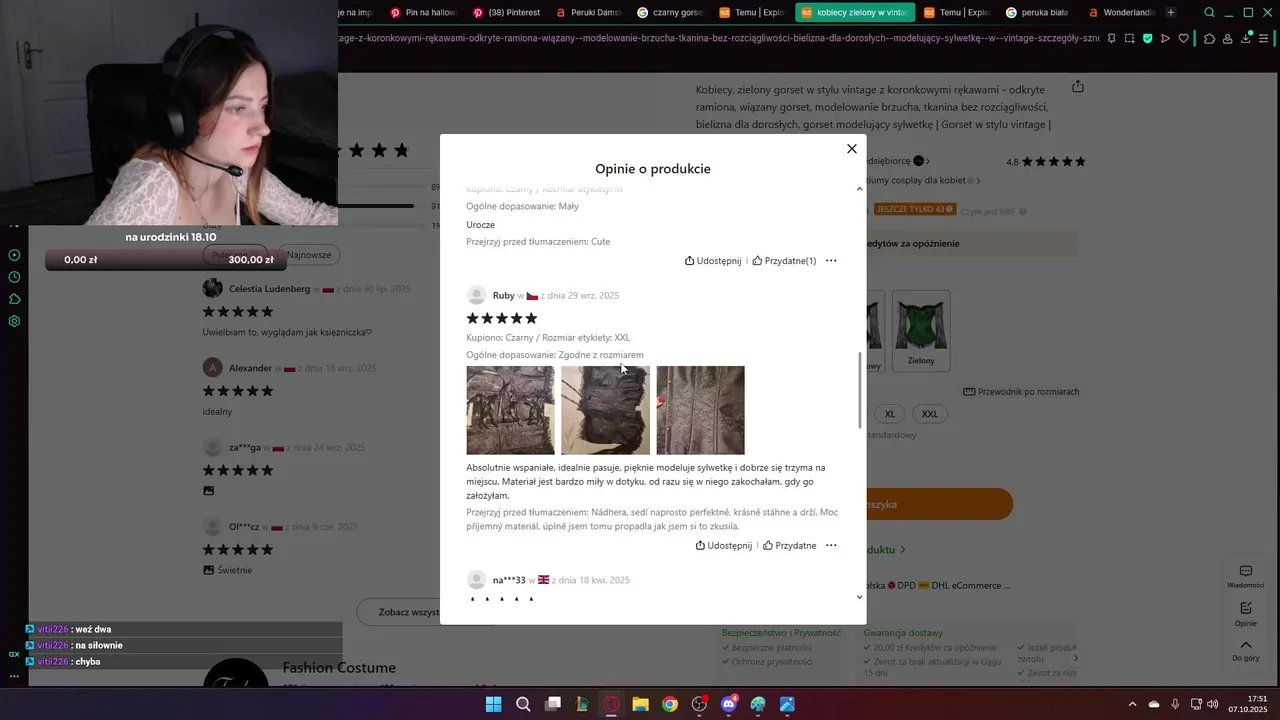Open the settings gear in the Opera sidebar
The height and width of the screenshot is (720, 1280).
point(14,321)
